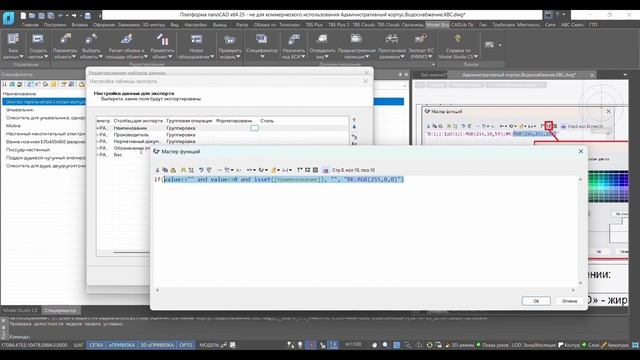Click the МОДЕЛЬ button in the status bar
The image size is (640, 360).
[209, 345]
